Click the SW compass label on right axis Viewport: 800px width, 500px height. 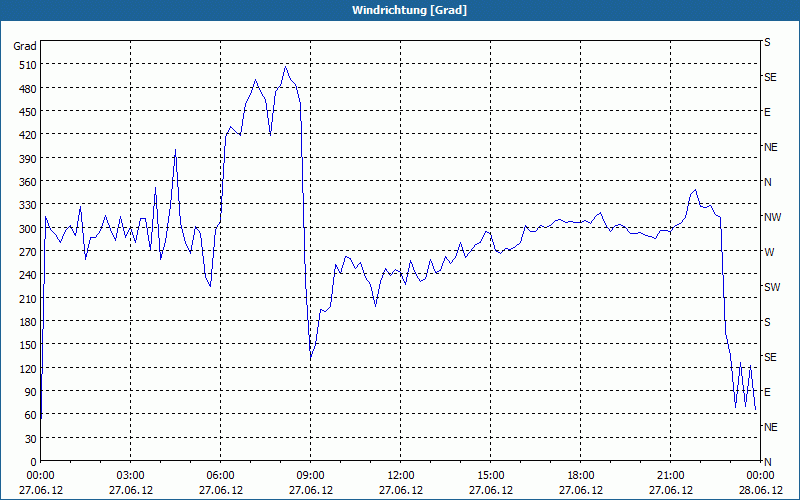(772, 287)
